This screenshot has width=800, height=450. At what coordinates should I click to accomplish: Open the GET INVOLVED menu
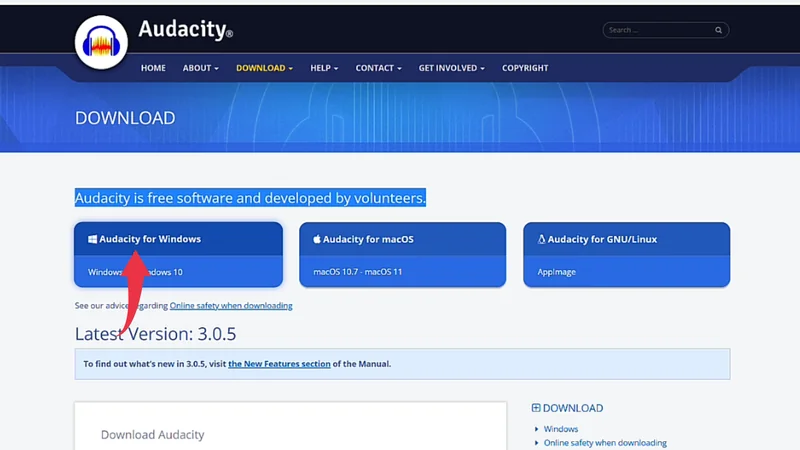coord(451,68)
